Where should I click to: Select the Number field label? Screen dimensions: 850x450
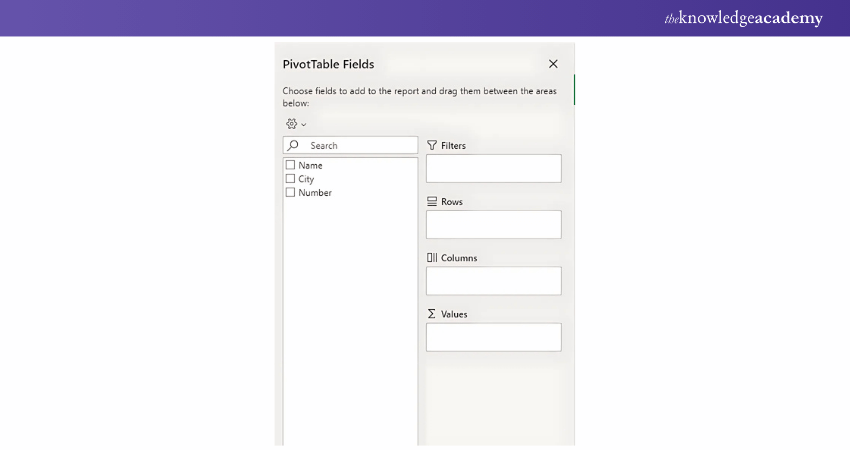315,193
